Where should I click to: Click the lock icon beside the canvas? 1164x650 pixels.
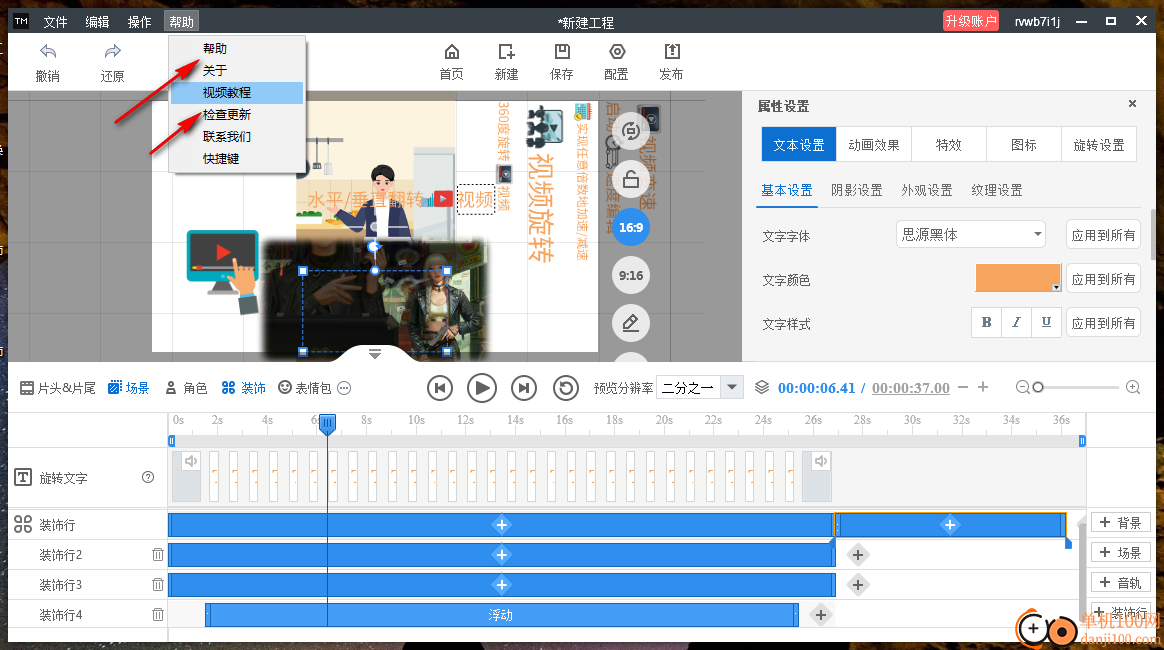[631, 180]
